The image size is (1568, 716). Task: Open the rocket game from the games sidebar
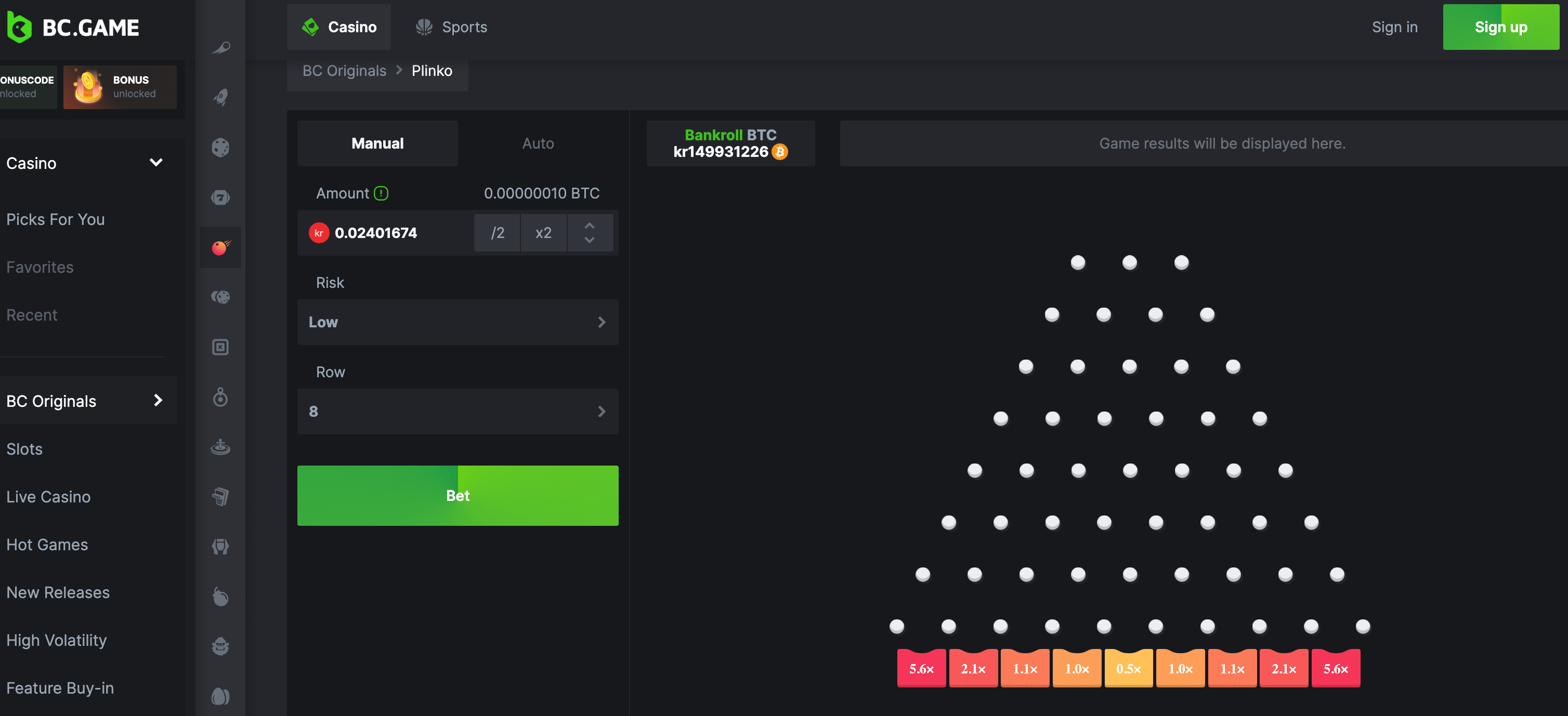[x=220, y=97]
